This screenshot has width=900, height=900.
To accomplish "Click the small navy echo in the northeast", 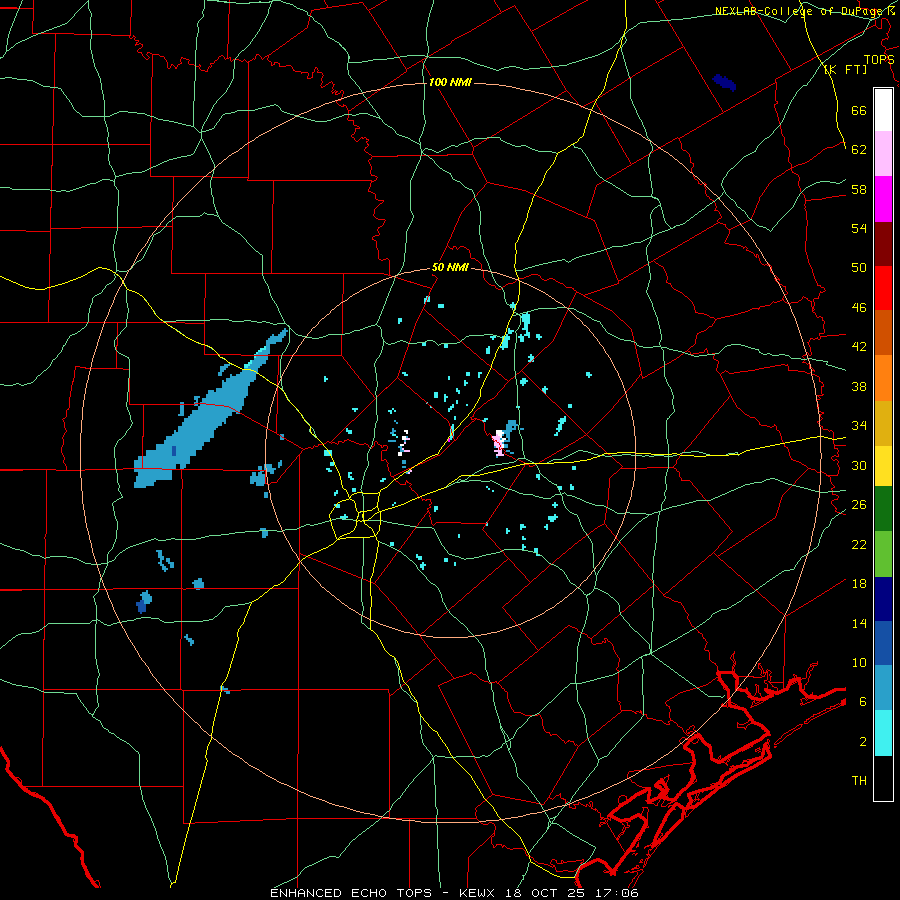I will [724, 83].
